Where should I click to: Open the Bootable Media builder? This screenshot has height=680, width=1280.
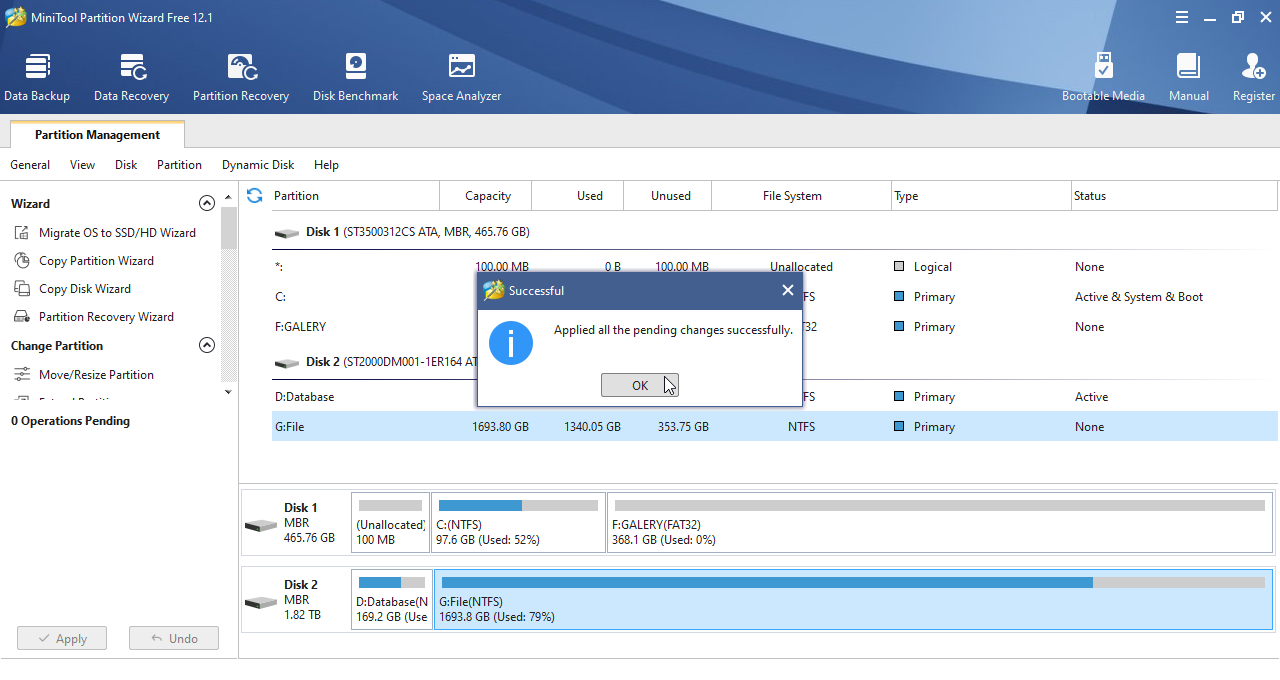pyautogui.click(x=1103, y=78)
